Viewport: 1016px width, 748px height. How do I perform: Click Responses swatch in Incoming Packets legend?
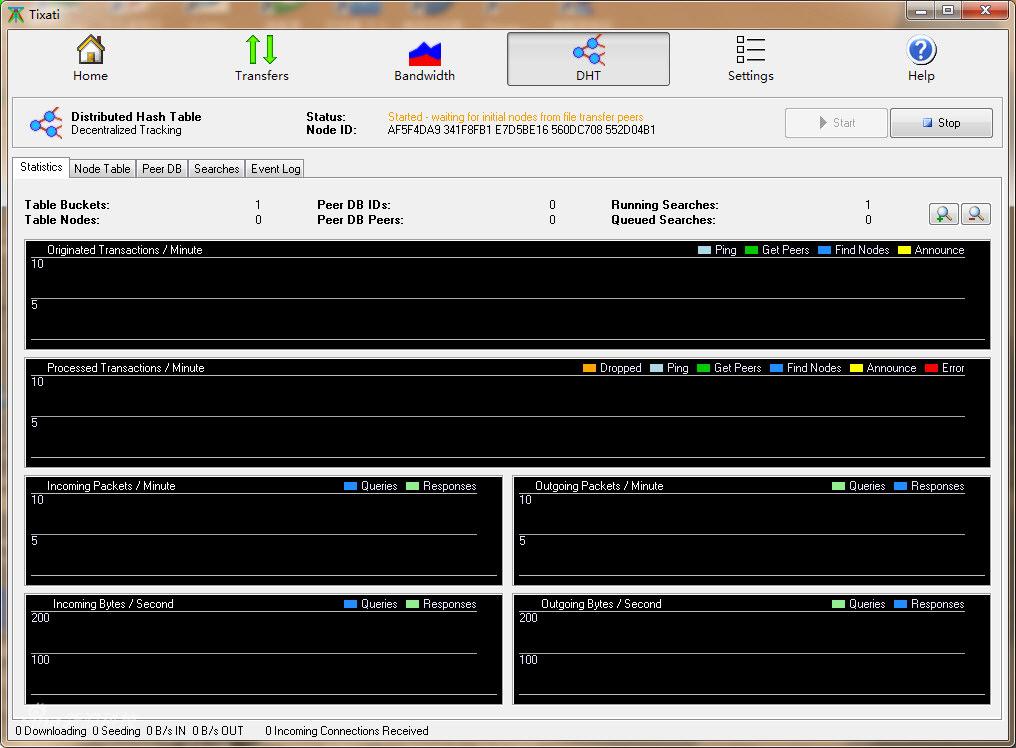coord(413,486)
